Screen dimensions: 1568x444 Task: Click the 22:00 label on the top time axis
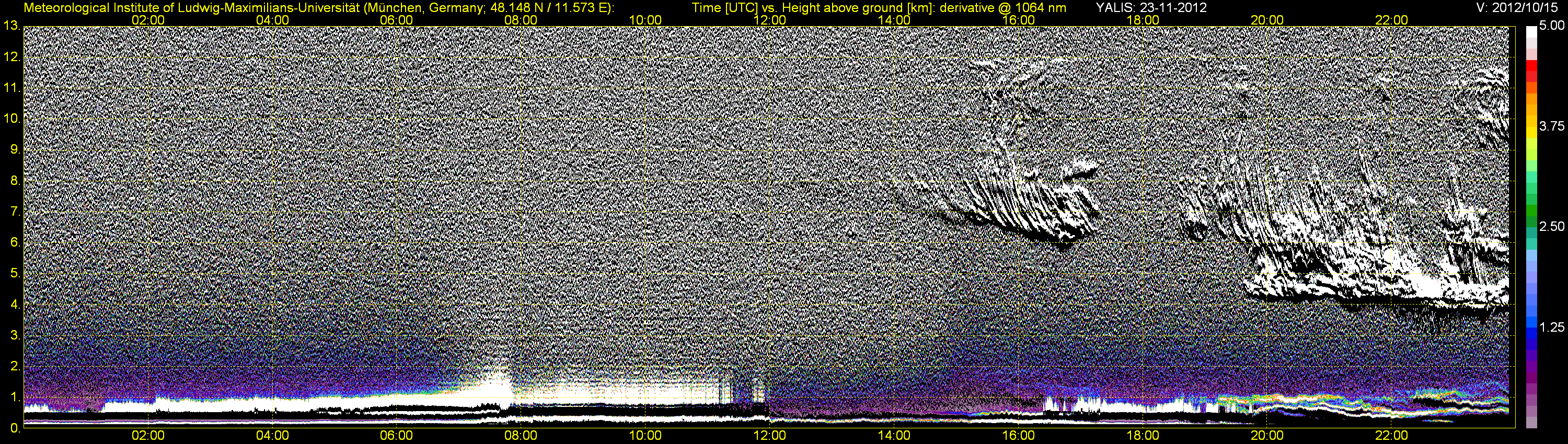1391,20
